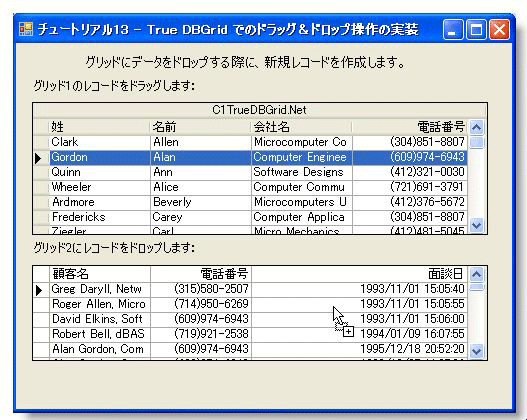This screenshot has width=527, height=420.
Task: Click the 顧客名 column header in the lower grid
Action: coord(100,274)
